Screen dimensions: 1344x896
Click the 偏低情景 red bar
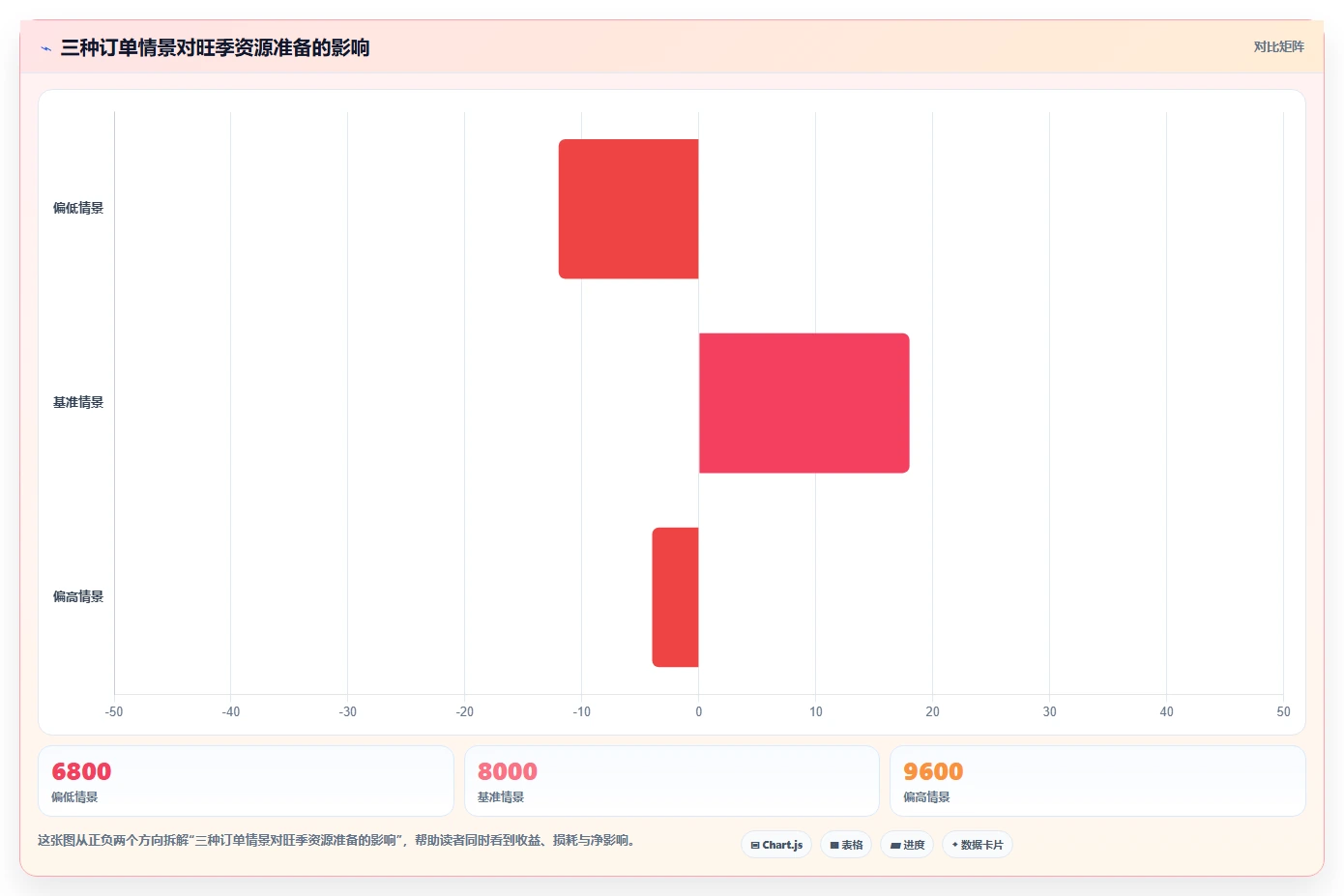[628, 209]
